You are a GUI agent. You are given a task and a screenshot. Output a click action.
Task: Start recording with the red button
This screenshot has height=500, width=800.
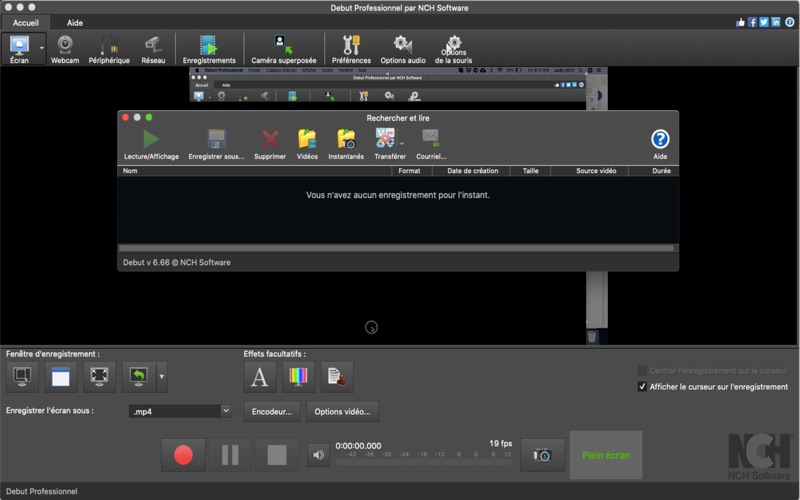pos(183,455)
